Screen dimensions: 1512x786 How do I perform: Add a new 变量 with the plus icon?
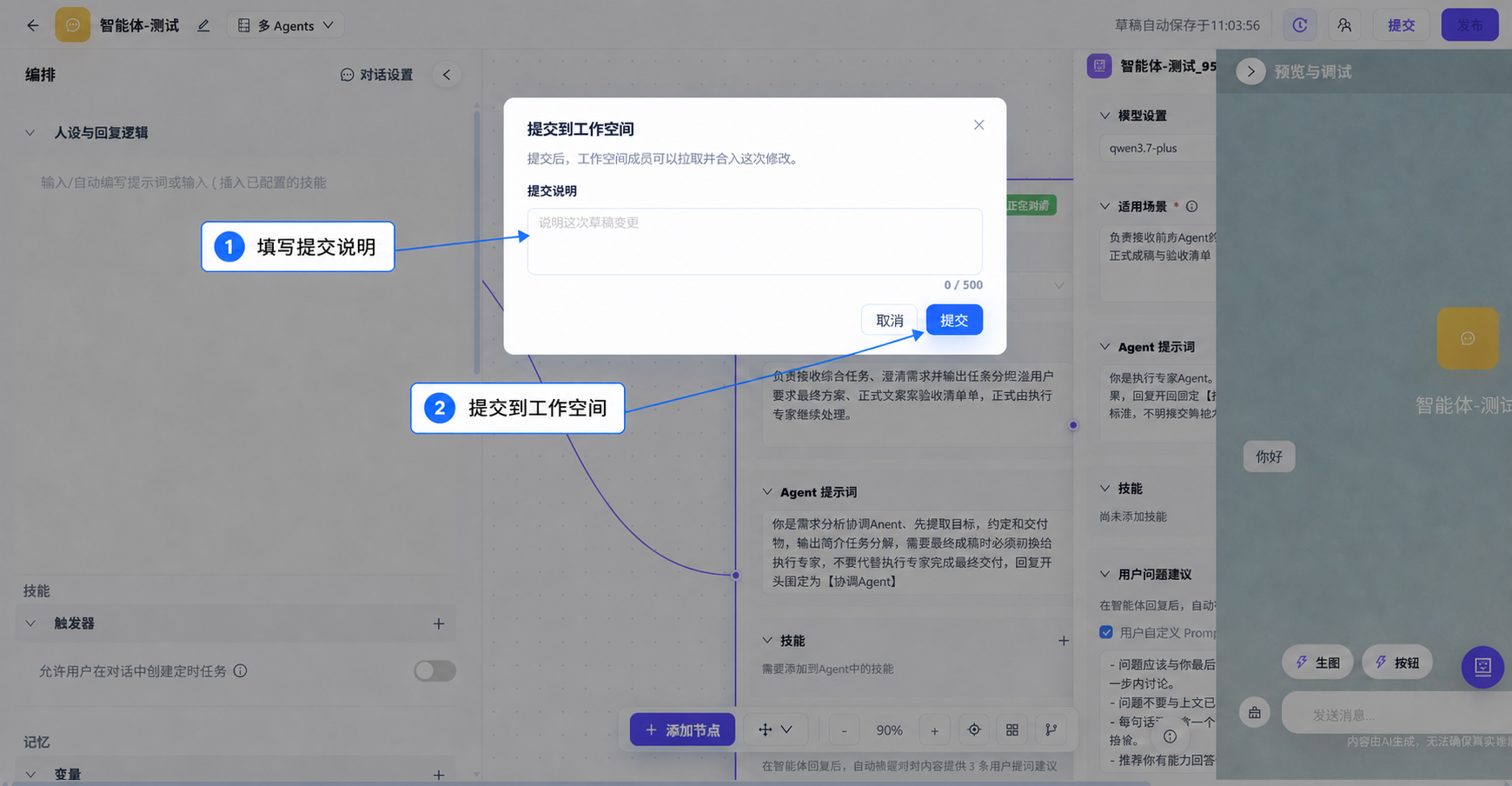click(x=439, y=774)
